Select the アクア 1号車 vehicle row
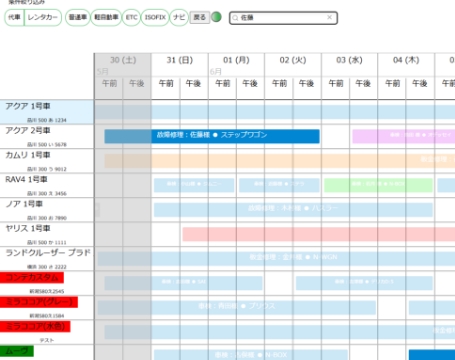This screenshot has width=455, height=360. pyautogui.click(x=47, y=112)
